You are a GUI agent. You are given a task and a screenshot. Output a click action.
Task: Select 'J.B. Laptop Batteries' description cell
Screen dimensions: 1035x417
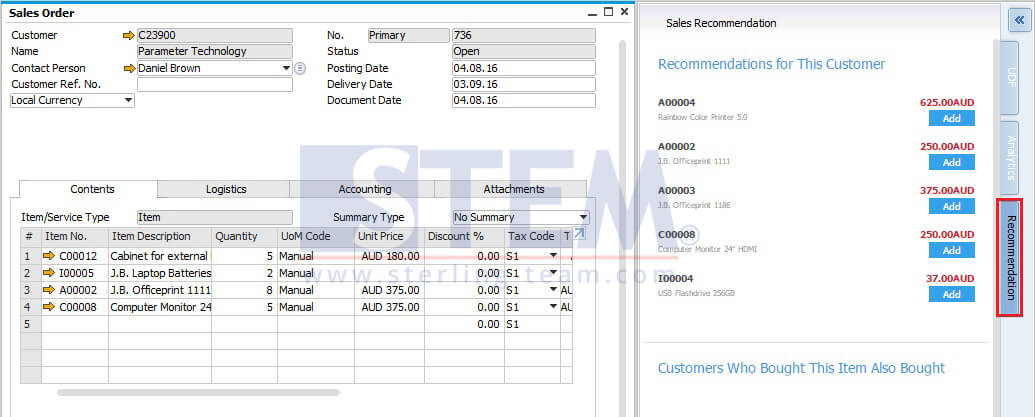[160, 273]
